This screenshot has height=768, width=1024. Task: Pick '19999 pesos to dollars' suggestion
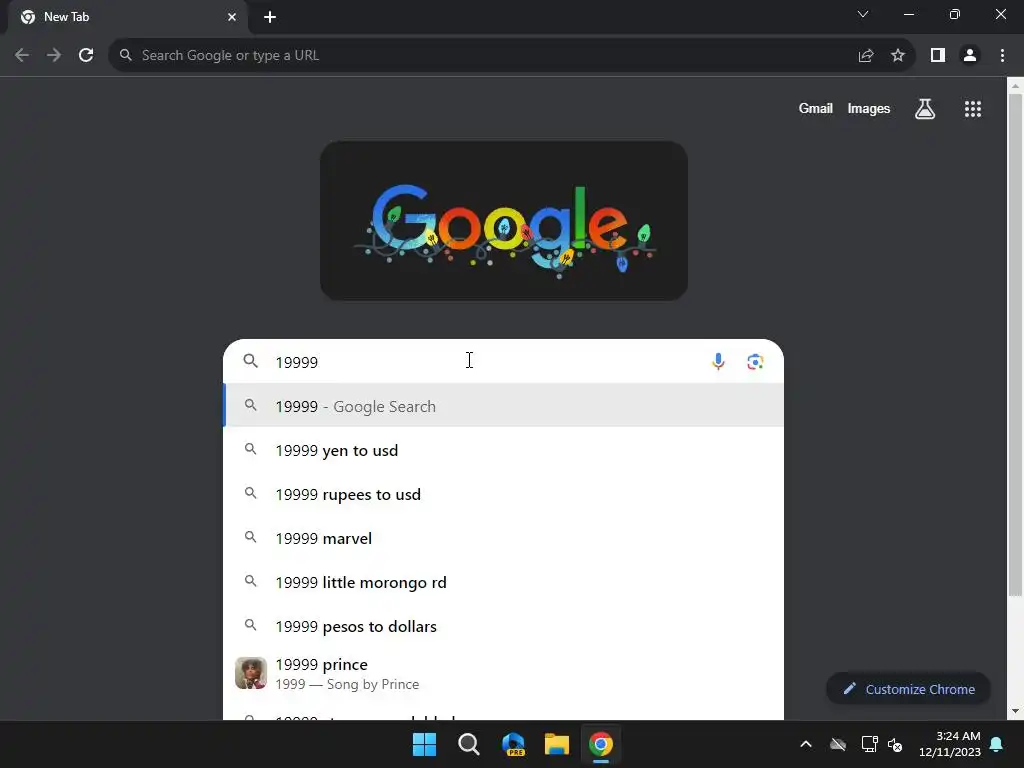[504, 626]
